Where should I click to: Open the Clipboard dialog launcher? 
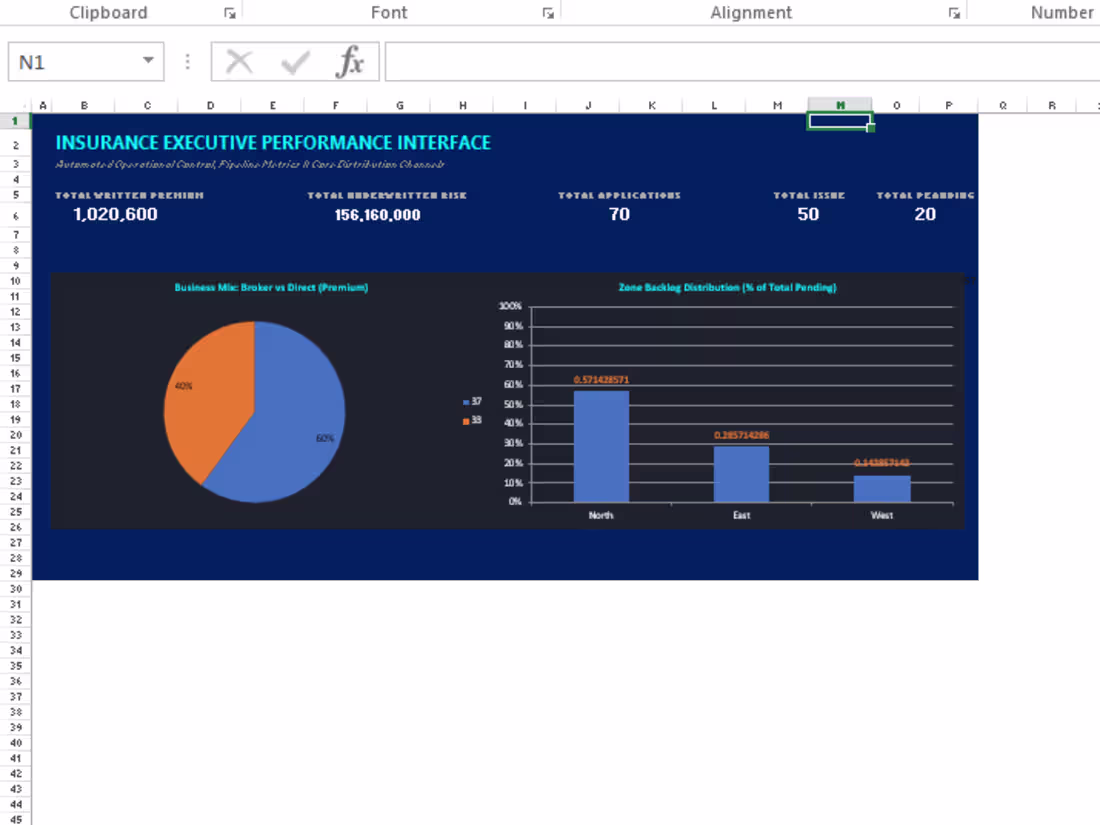click(x=229, y=13)
